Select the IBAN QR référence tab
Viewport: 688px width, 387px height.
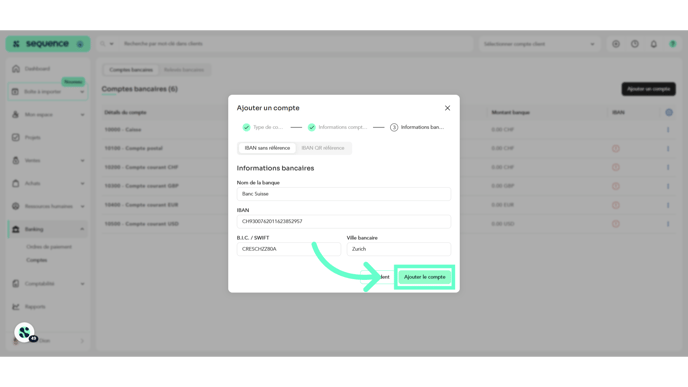point(323,148)
